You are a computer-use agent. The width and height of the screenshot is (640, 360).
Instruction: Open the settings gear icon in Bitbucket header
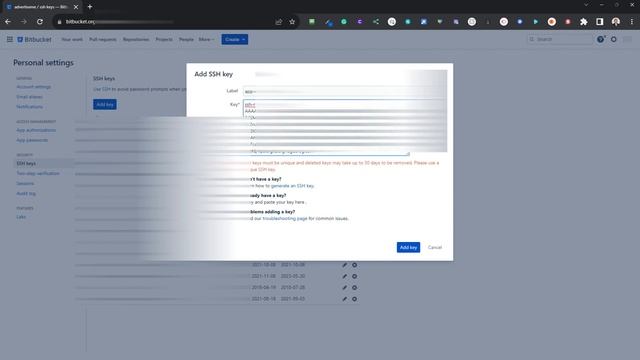[x=613, y=39]
